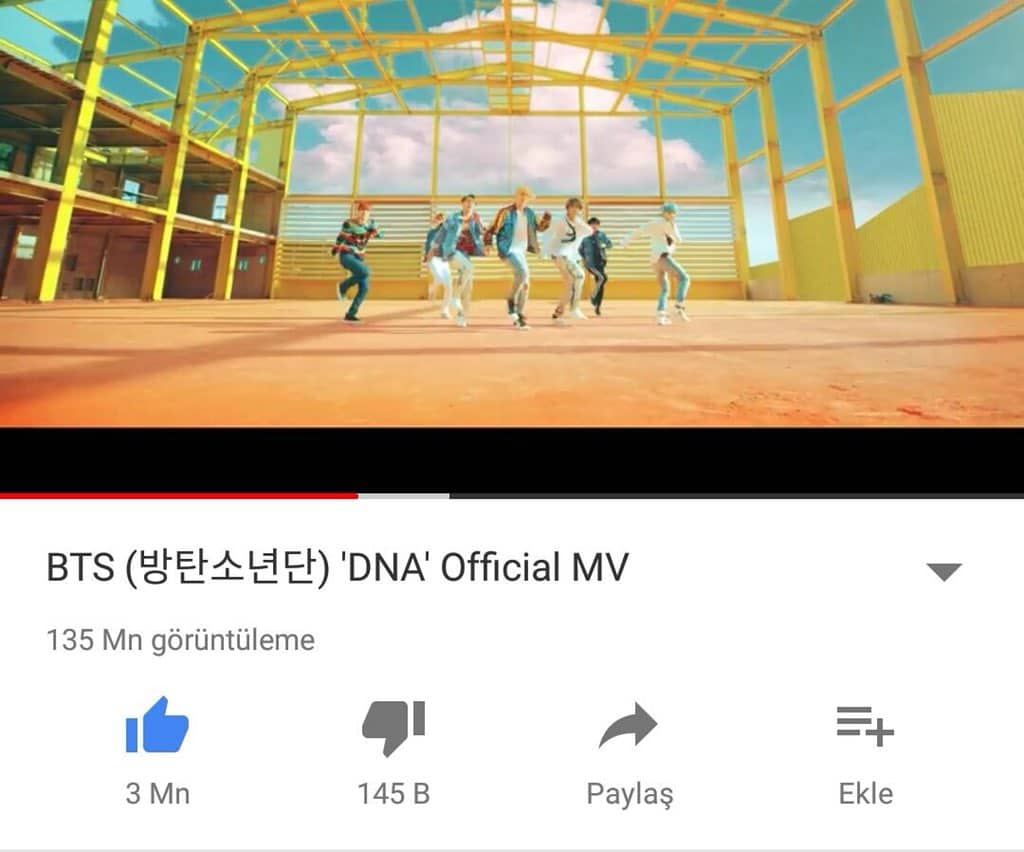
Task: Like the video with thumbs-up icon
Action: point(157,724)
